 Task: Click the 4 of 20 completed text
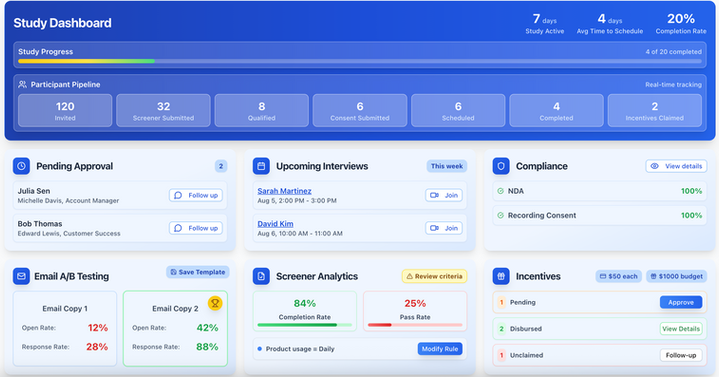click(674, 52)
